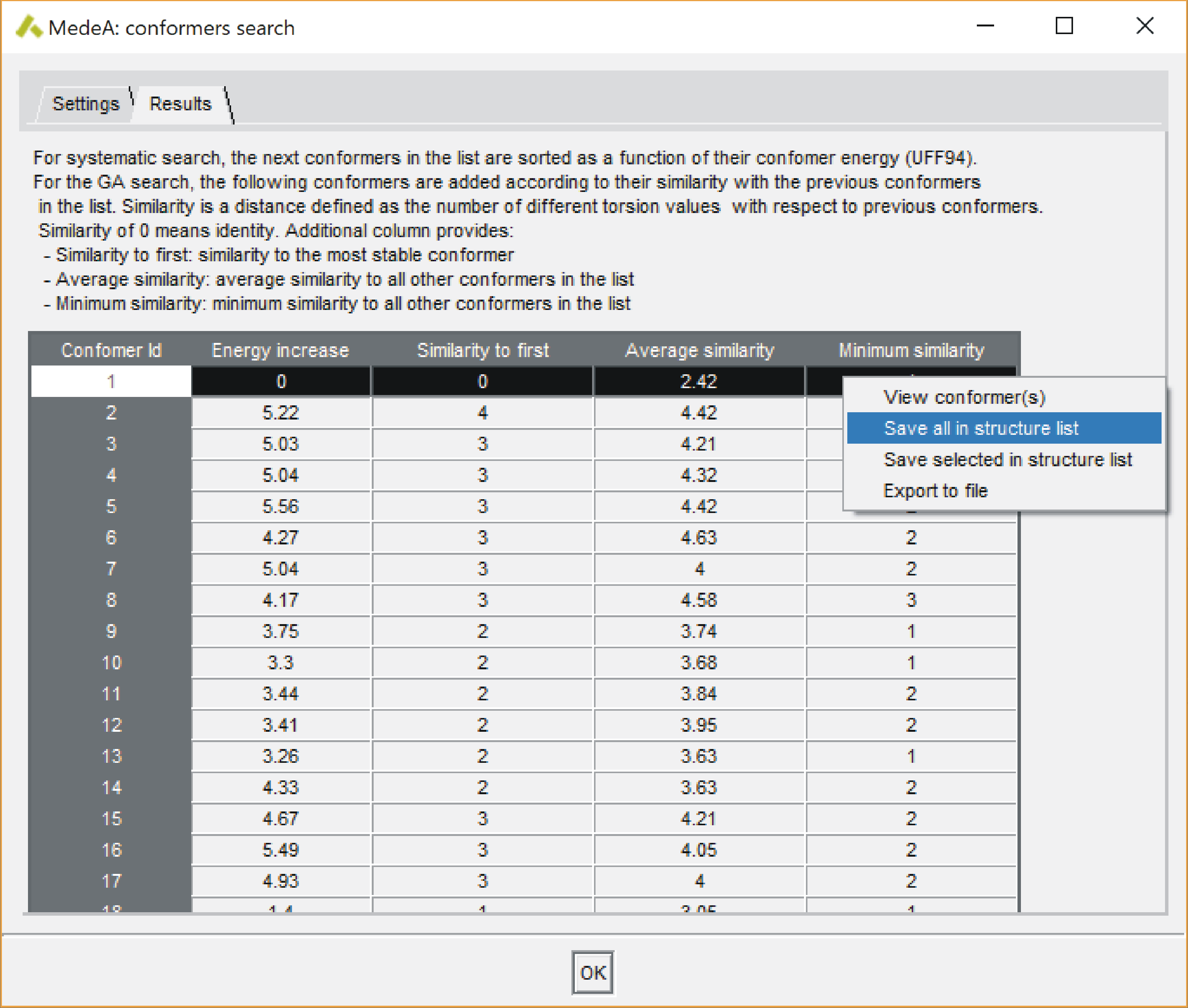Select Export to file option
Image resolution: width=1188 pixels, height=1008 pixels.
(x=935, y=491)
